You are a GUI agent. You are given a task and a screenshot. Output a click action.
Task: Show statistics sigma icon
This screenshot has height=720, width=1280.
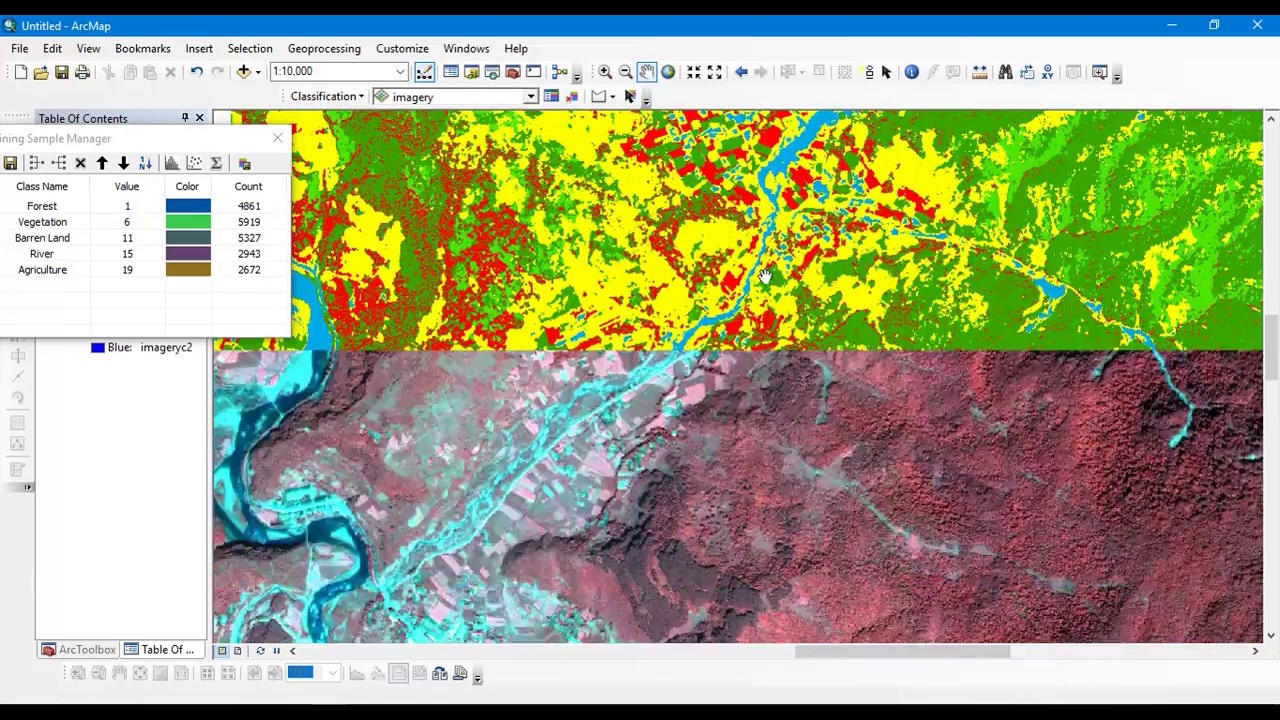(216, 163)
